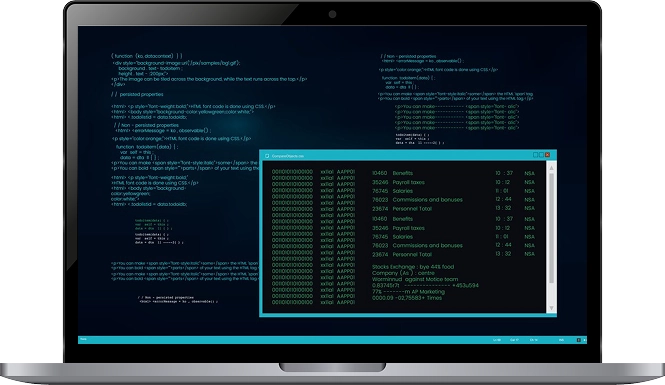Click the Col indicator in status bar
The height and width of the screenshot is (385, 665).
[x=514, y=340]
